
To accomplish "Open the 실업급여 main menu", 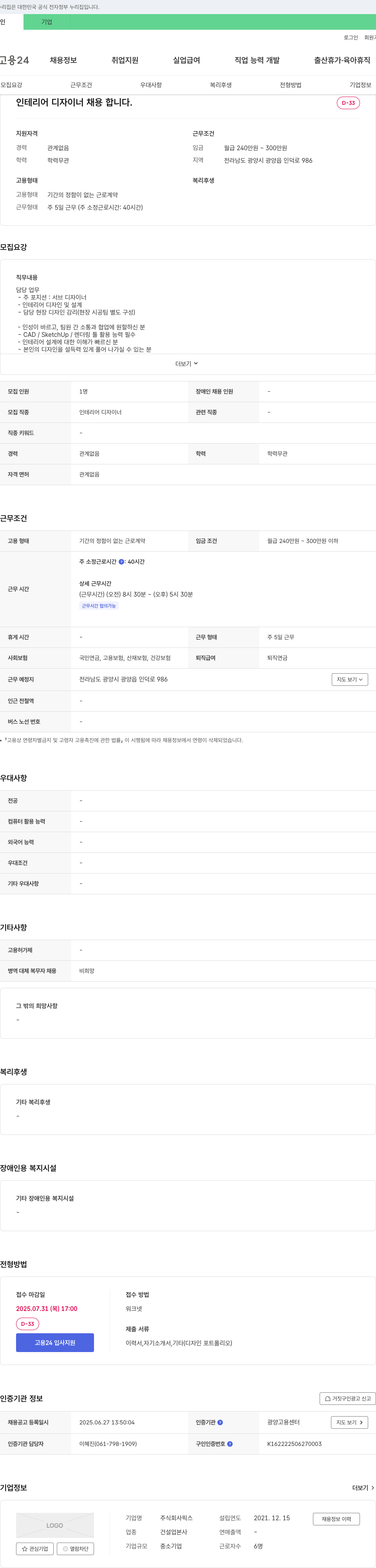I will [x=186, y=60].
